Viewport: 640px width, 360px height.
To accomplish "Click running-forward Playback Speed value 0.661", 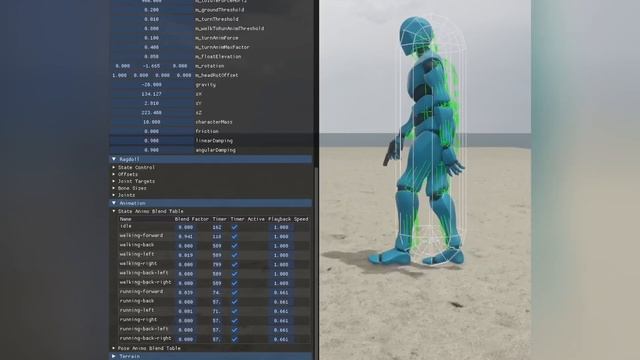I will [281, 293].
